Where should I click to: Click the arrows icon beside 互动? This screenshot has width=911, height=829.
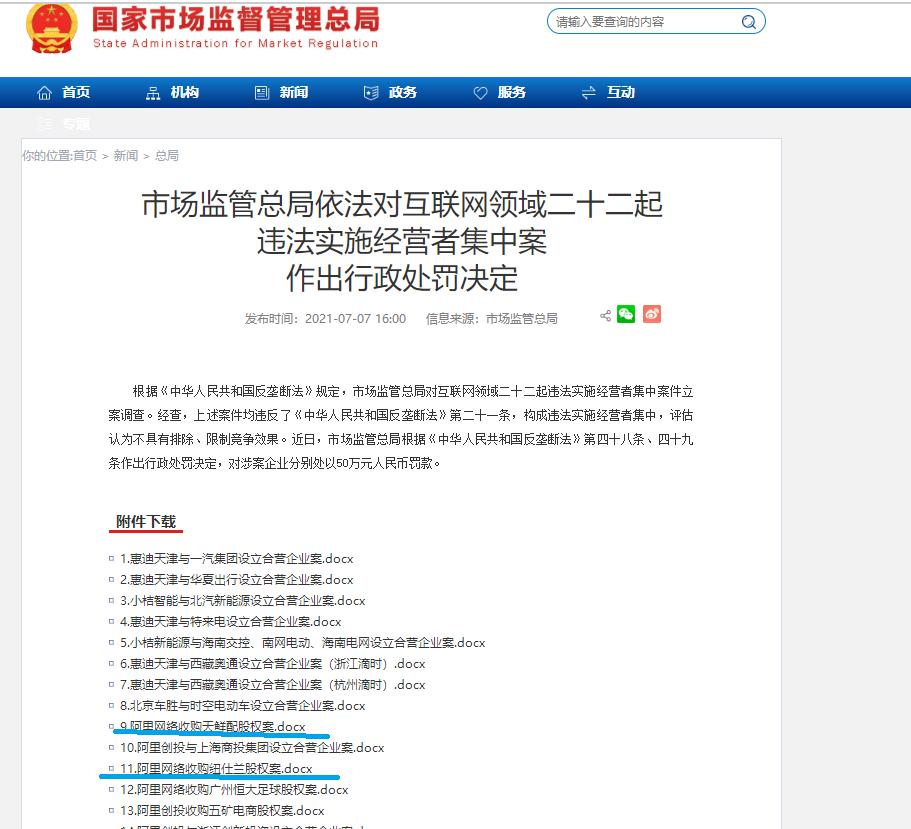(x=588, y=92)
